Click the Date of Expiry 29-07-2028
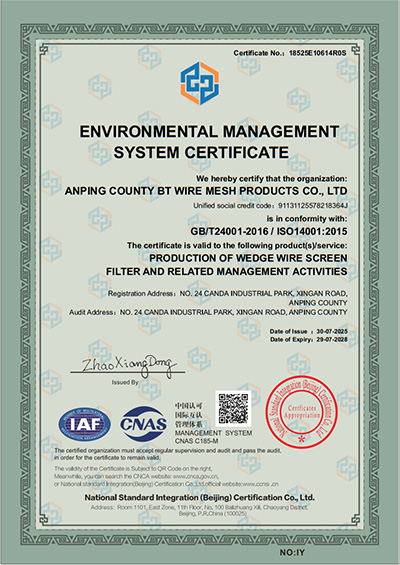Image resolution: width=400 pixels, height=565 pixels. 308,339
